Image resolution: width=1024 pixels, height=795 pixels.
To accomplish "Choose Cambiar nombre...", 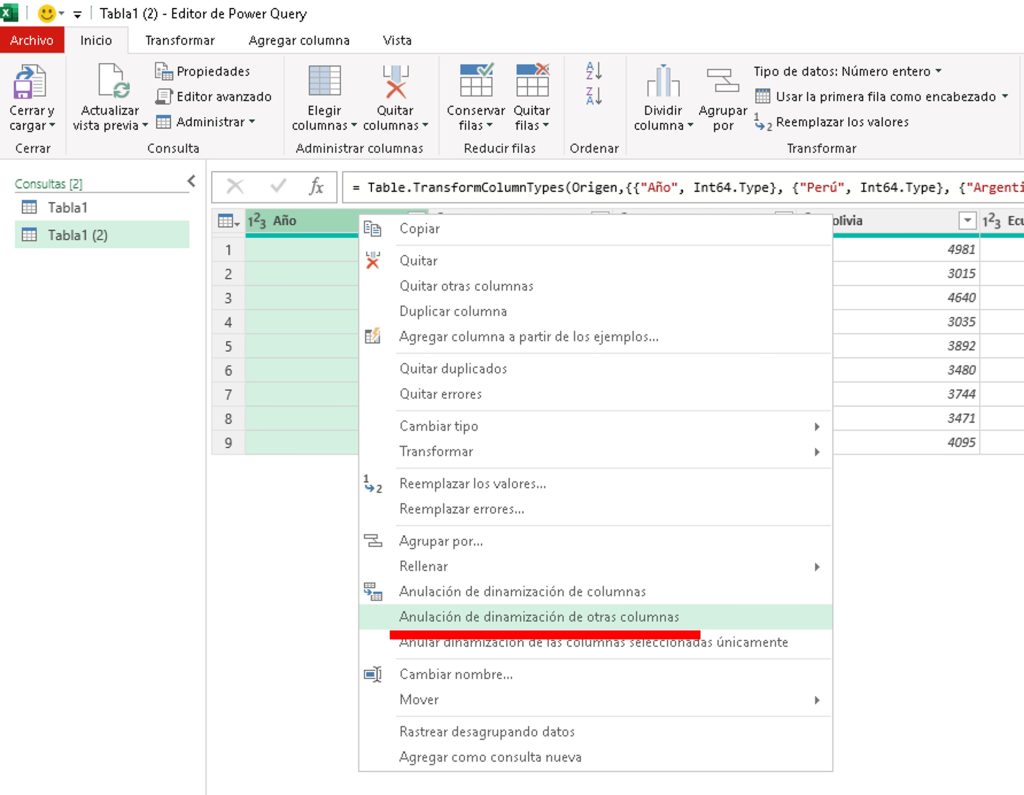I will point(596,674).
